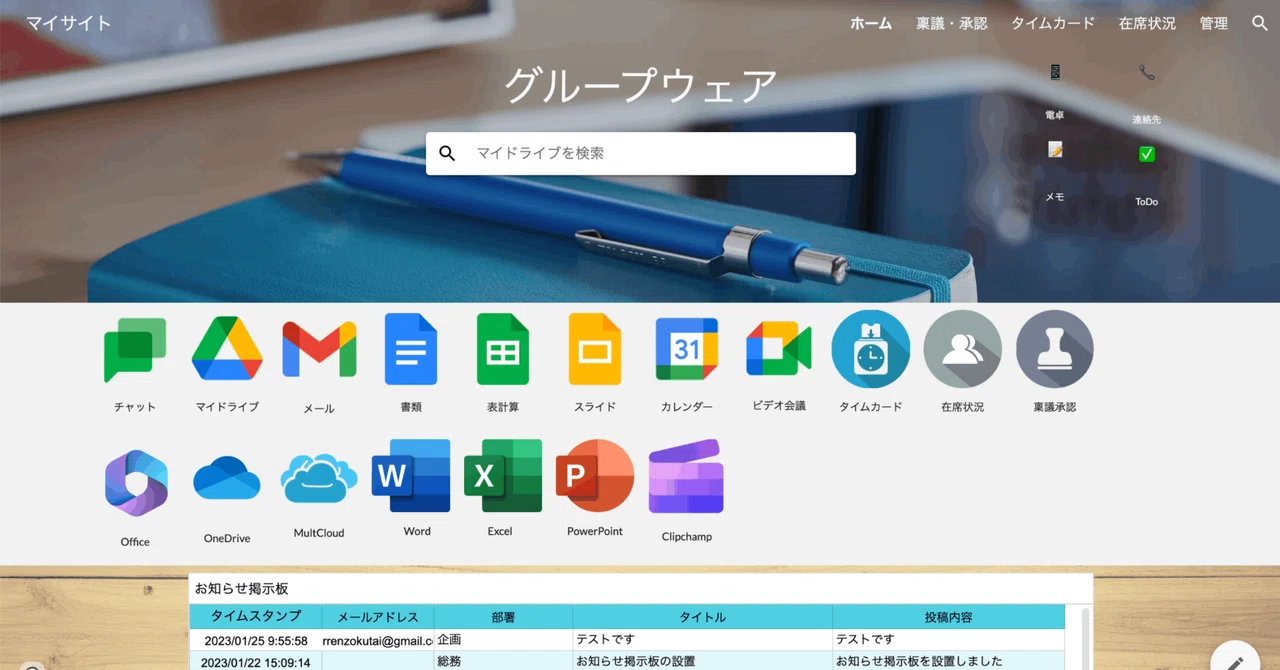Open the Google Sheets 表計算 icon
This screenshot has width=1280, height=670.
[503, 349]
